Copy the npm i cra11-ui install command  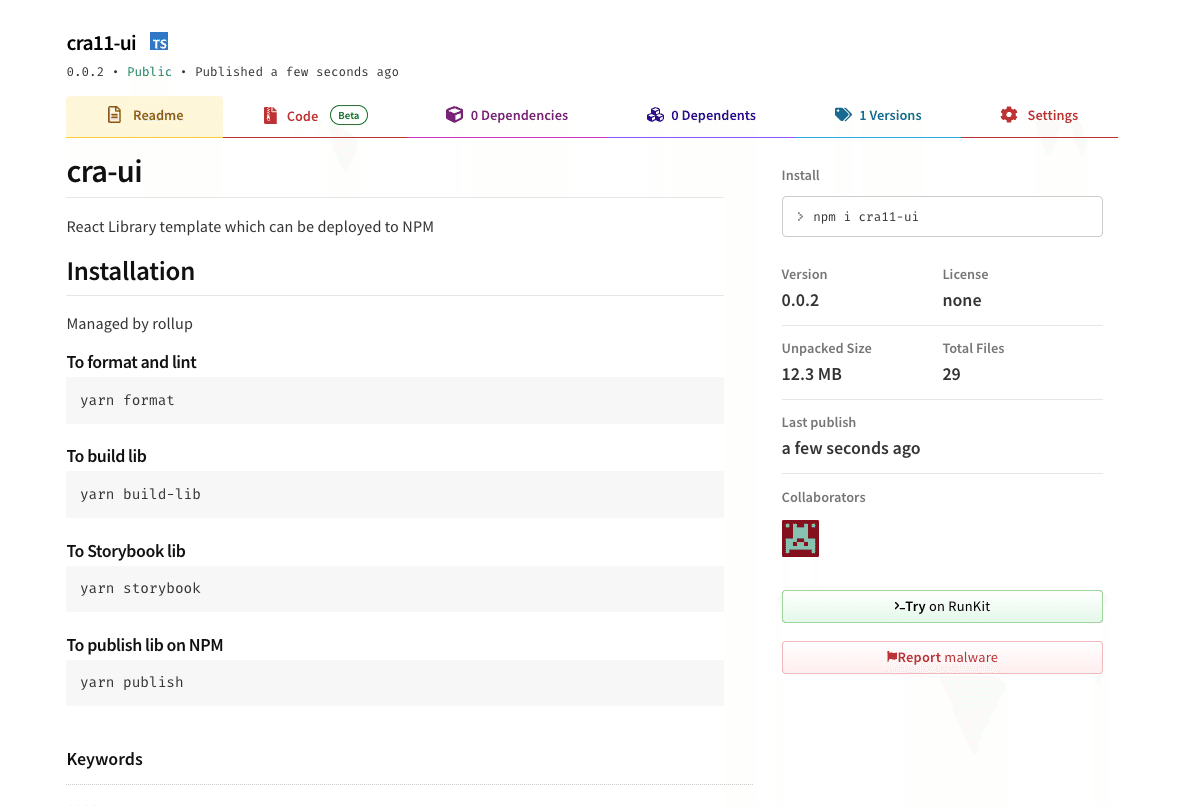942,216
